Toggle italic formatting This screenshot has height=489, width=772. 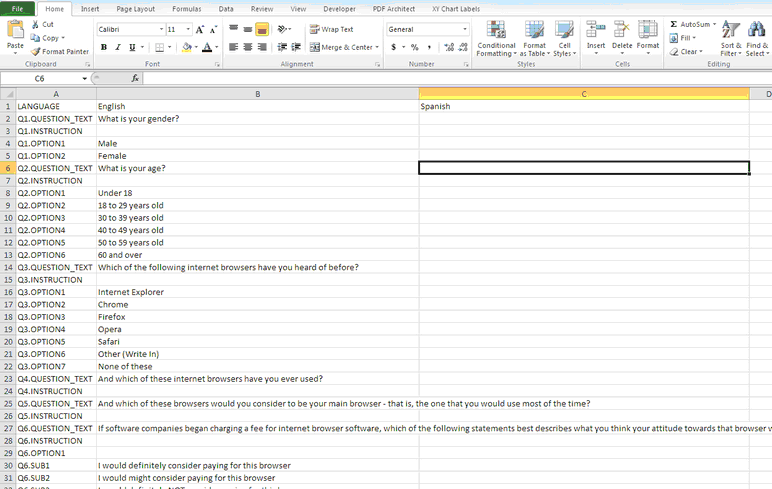click(118, 47)
